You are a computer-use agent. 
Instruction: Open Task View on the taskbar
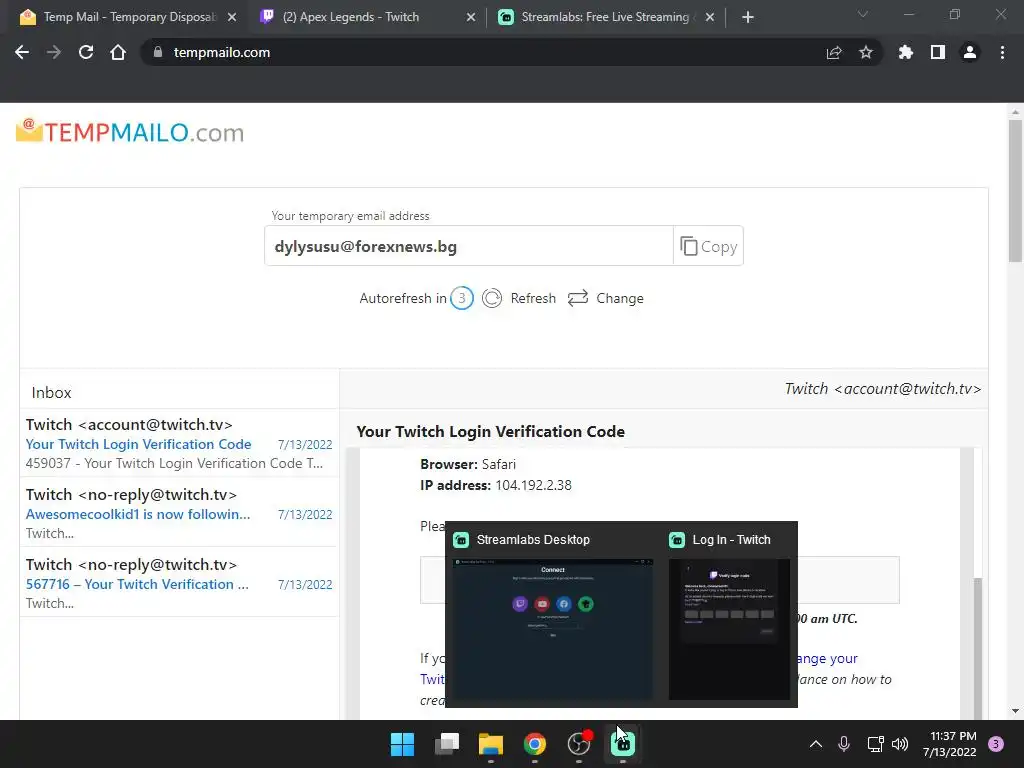pos(447,744)
